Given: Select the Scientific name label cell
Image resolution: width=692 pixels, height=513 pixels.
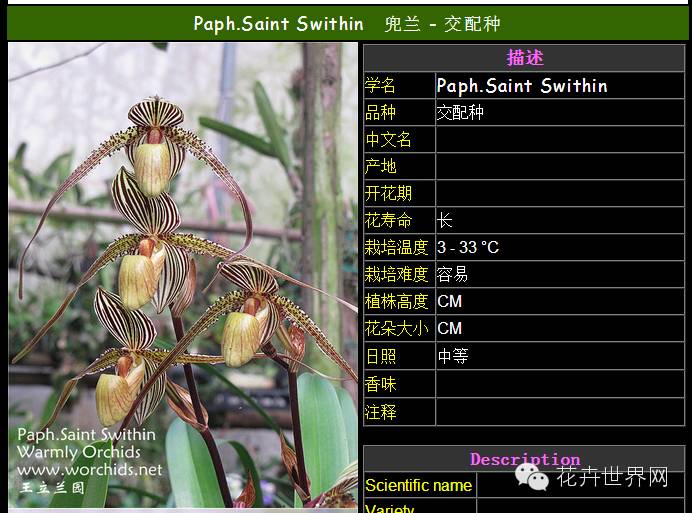Looking at the screenshot, I should (419, 486).
